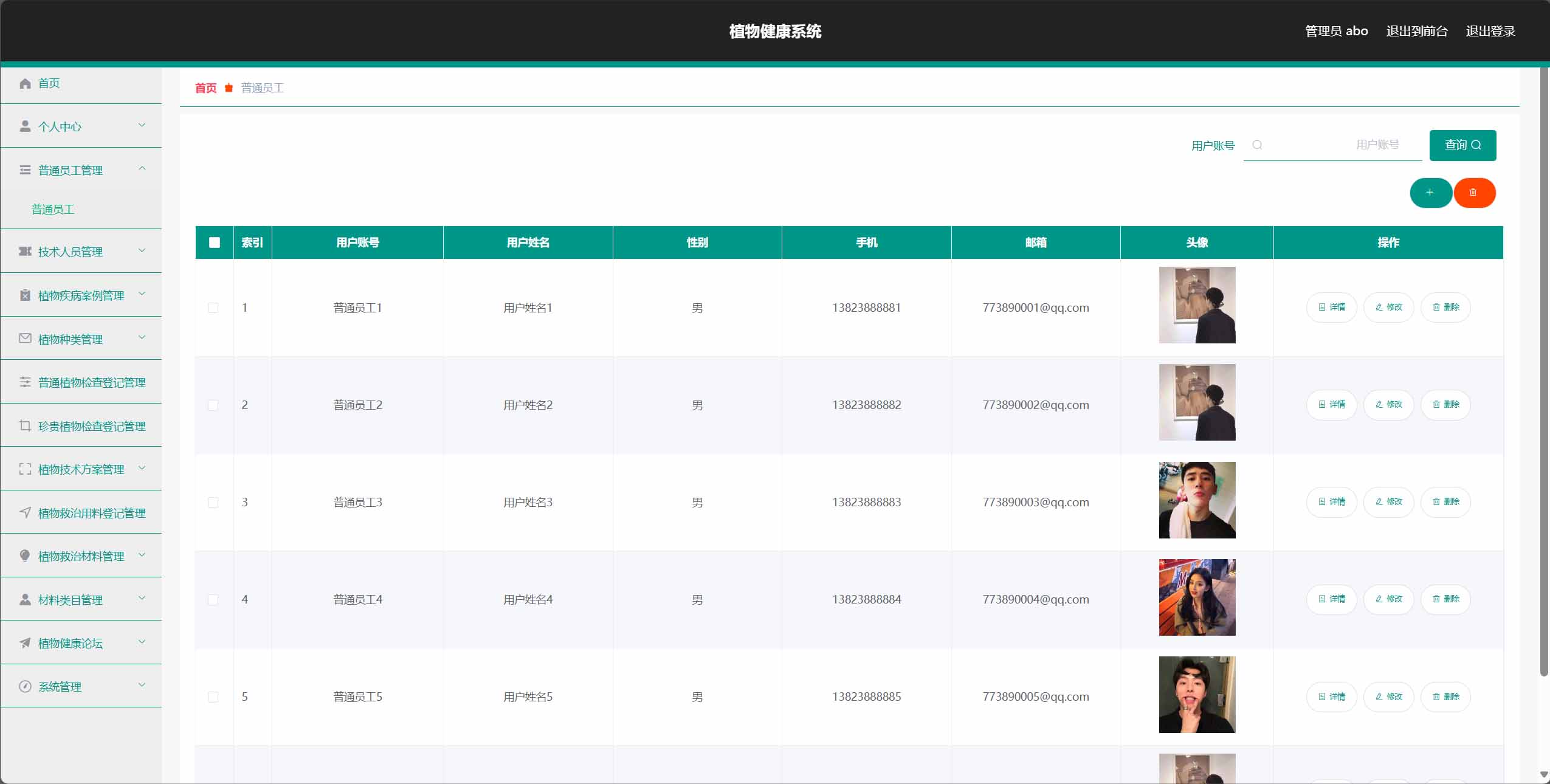
Task: Click 退出到前台 in the header
Action: [1417, 31]
